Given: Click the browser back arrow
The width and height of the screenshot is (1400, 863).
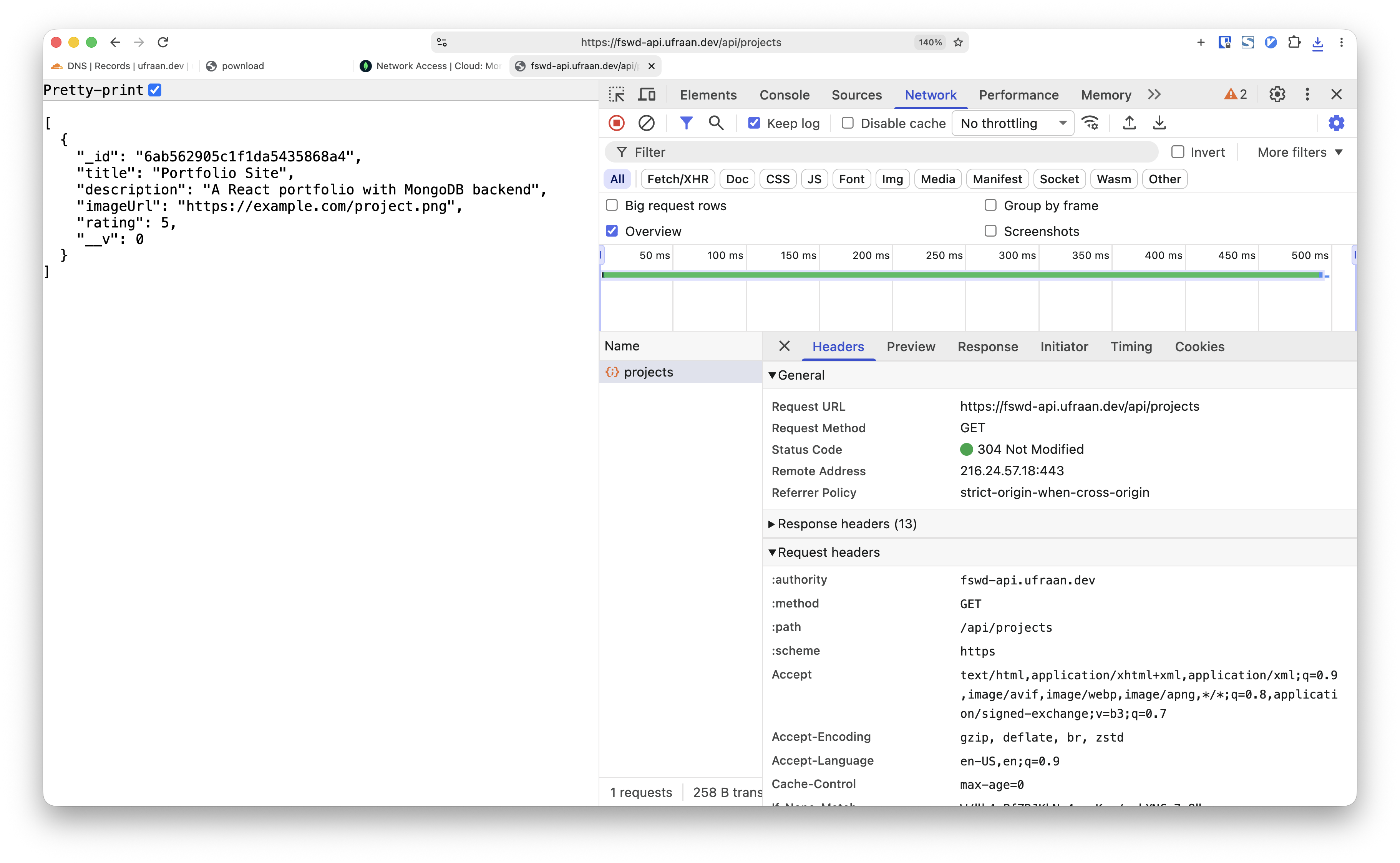Looking at the screenshot, I should [115, 42].
